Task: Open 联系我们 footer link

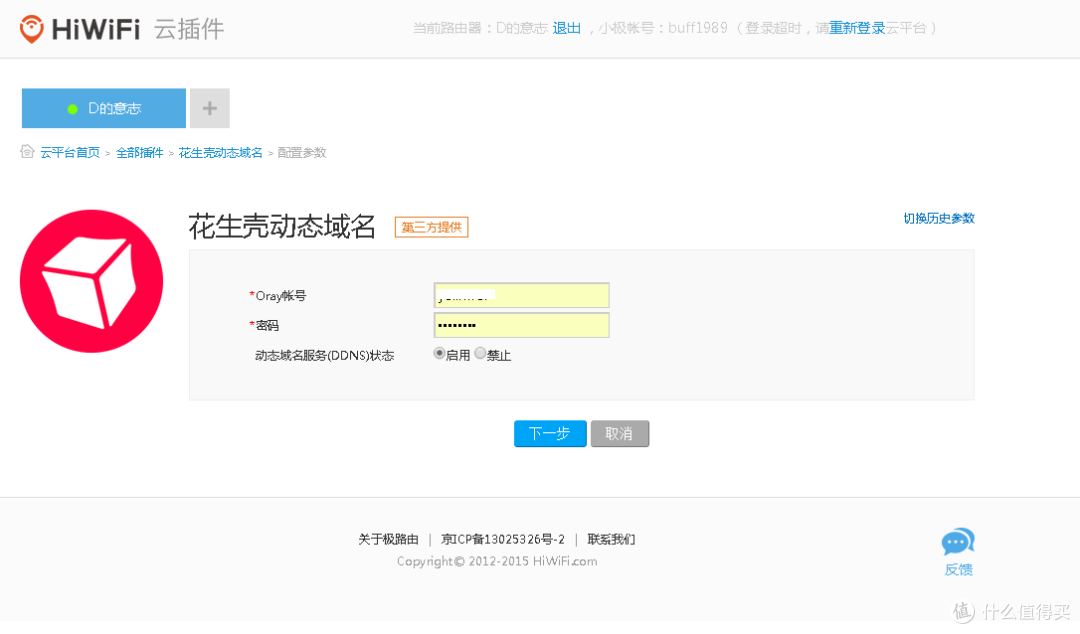Action: 611,540
